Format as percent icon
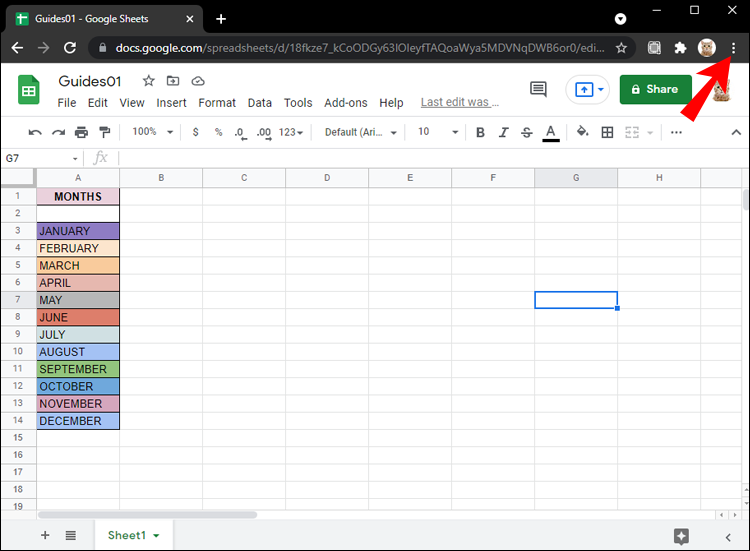 coord(219,132)
